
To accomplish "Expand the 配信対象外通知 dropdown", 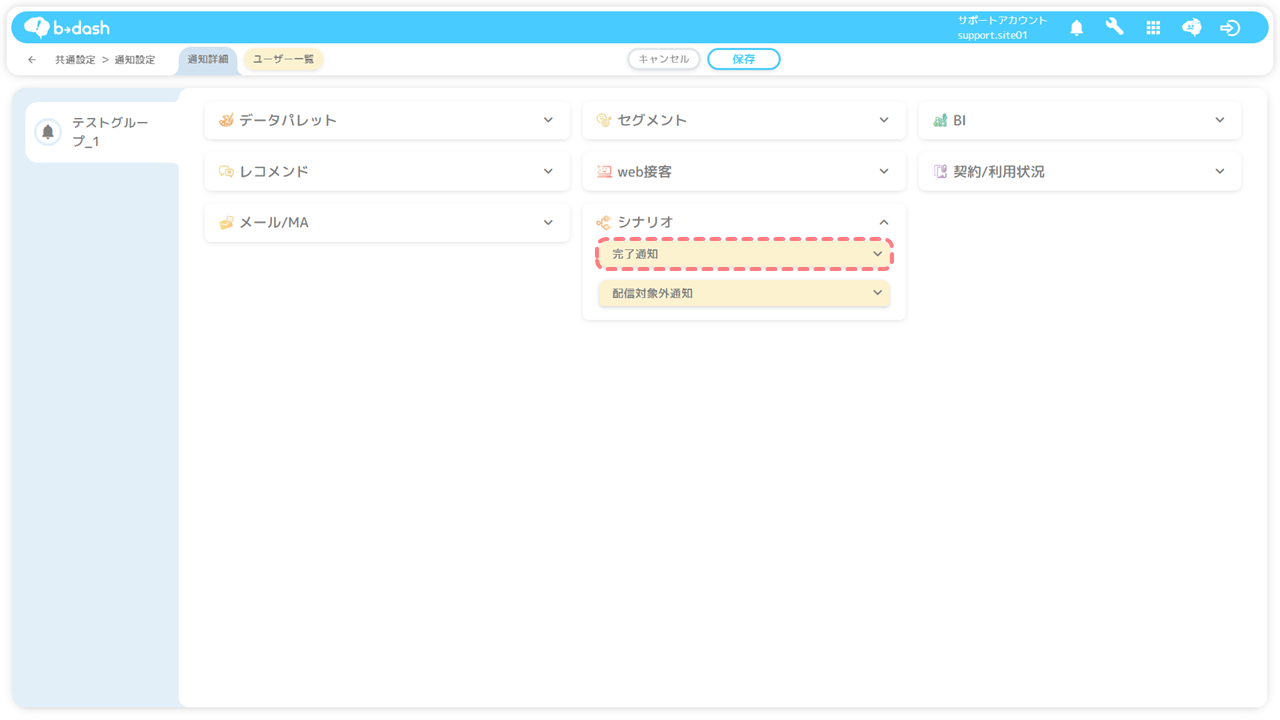I will [x=877, y=293].
